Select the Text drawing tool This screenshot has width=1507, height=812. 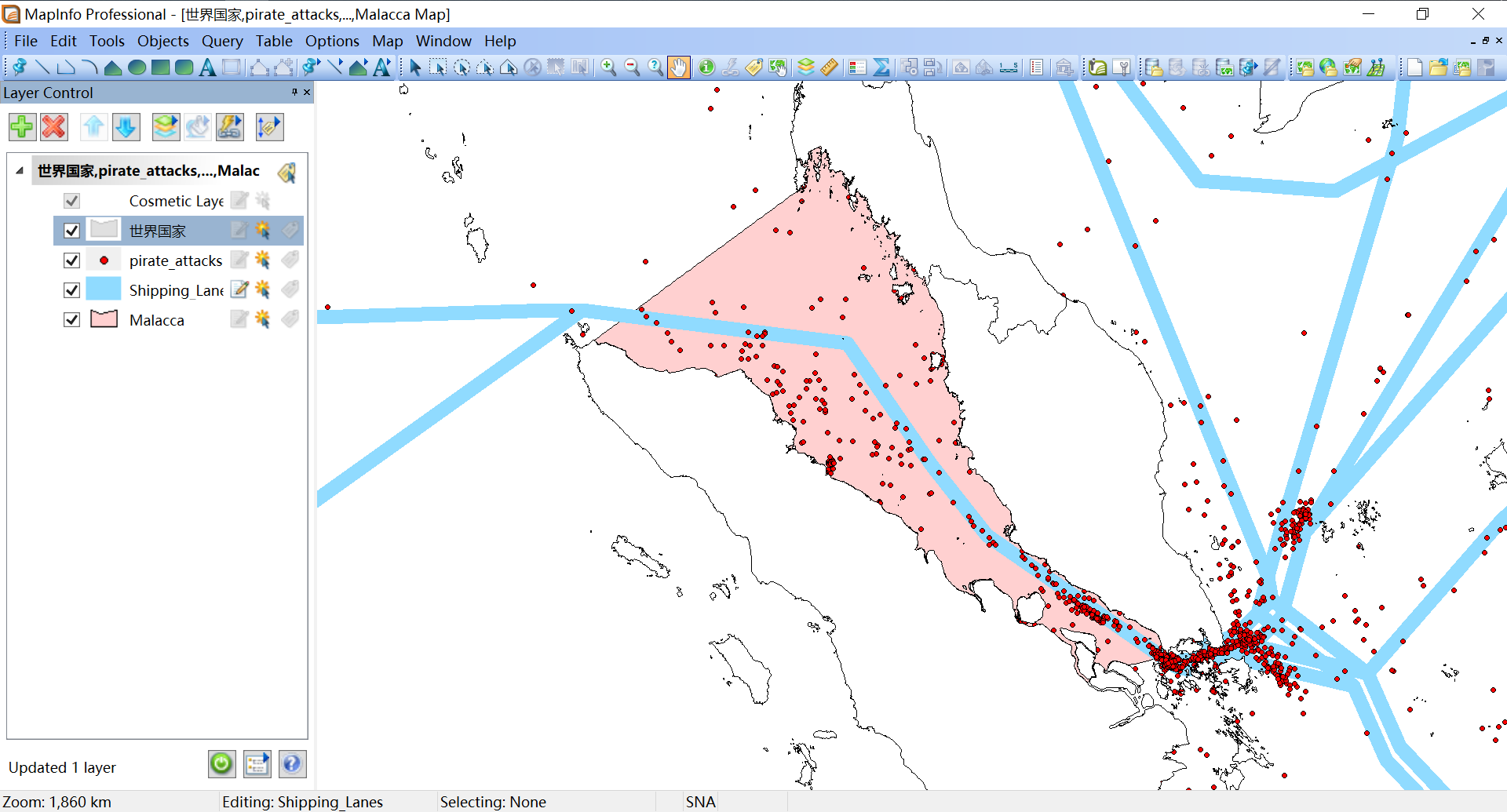(207, 67)
